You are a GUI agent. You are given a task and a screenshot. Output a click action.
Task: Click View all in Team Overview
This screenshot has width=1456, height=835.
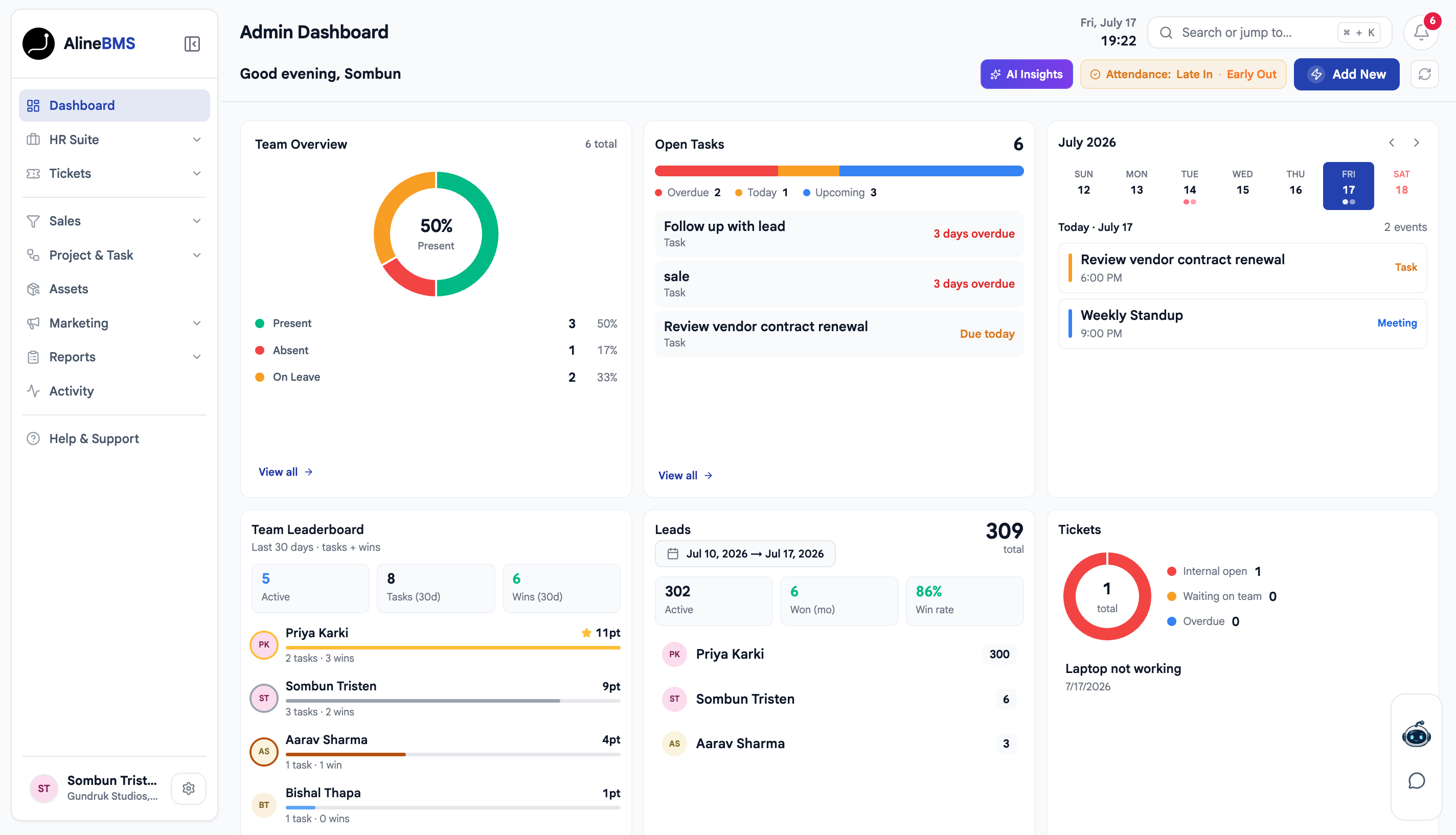click(285, 472)
